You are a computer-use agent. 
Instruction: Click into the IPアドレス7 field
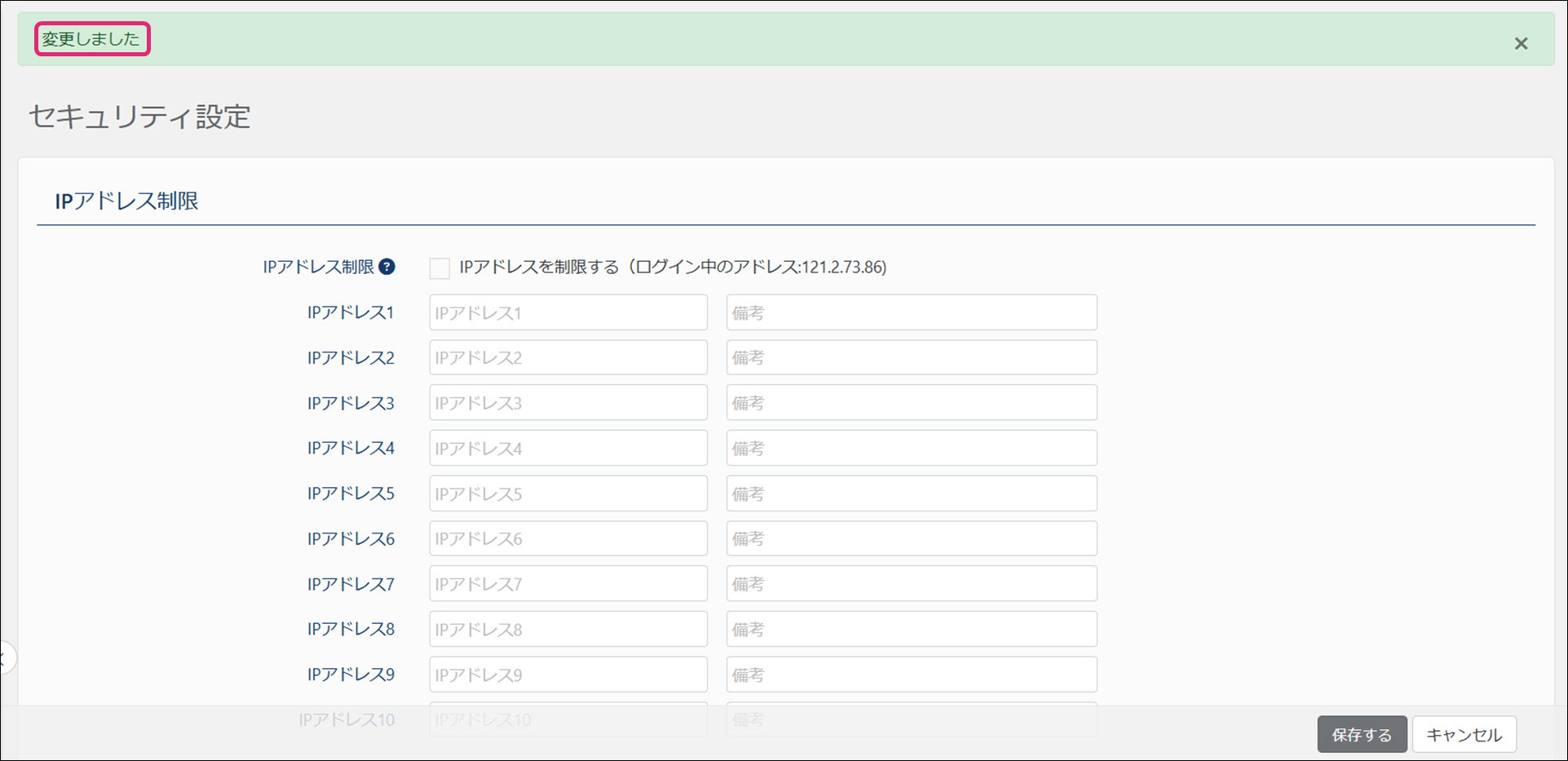pos(568,584)
